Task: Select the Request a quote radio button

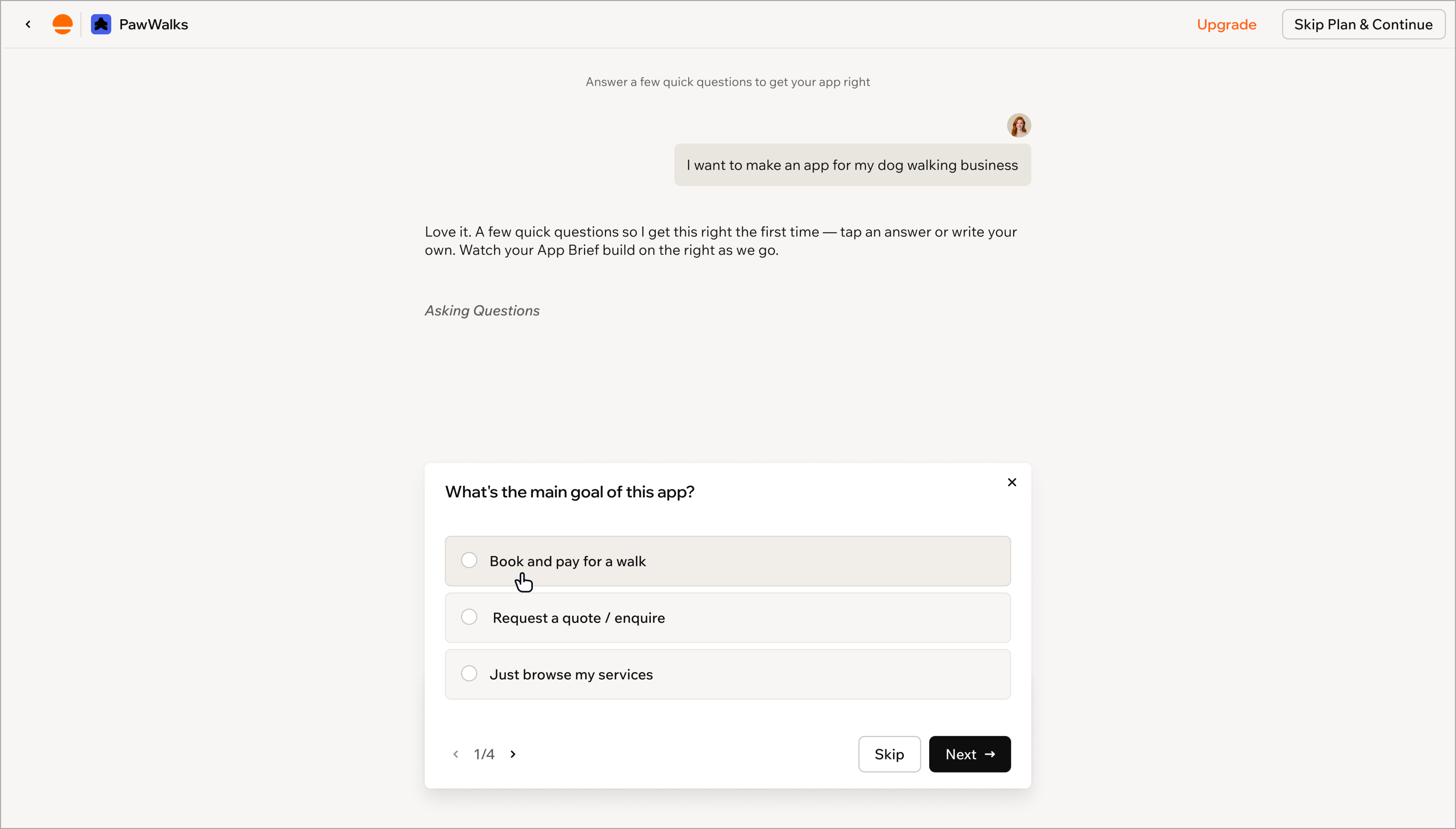Action: coord(469,617)
